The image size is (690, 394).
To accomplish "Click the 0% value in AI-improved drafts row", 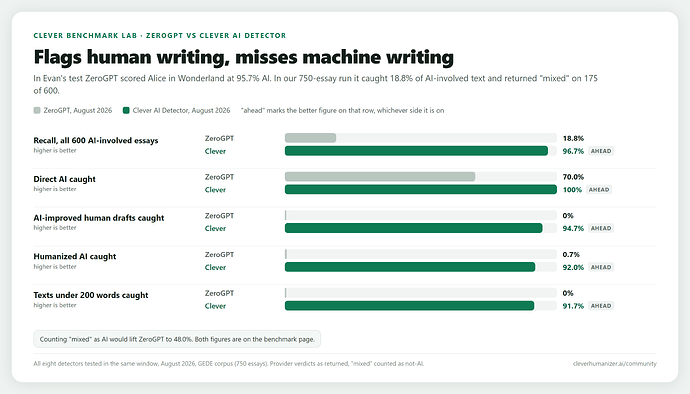I will pyautogui.click(x=568, y=216).
